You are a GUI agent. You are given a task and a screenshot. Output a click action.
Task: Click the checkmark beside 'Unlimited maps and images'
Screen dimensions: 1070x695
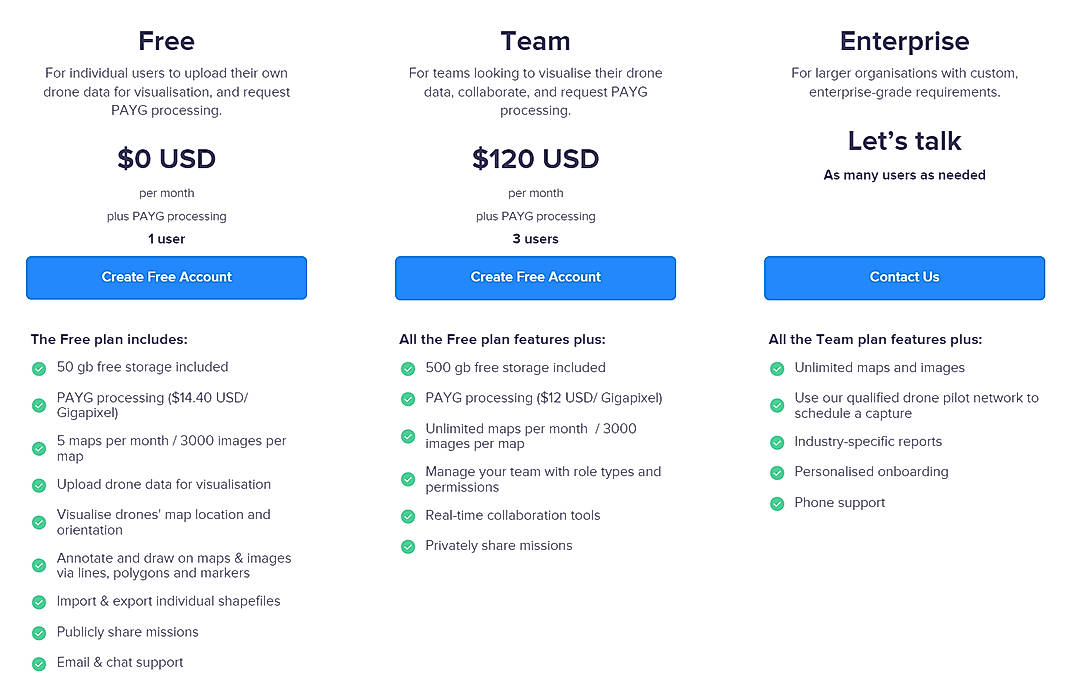click(777, 368)
